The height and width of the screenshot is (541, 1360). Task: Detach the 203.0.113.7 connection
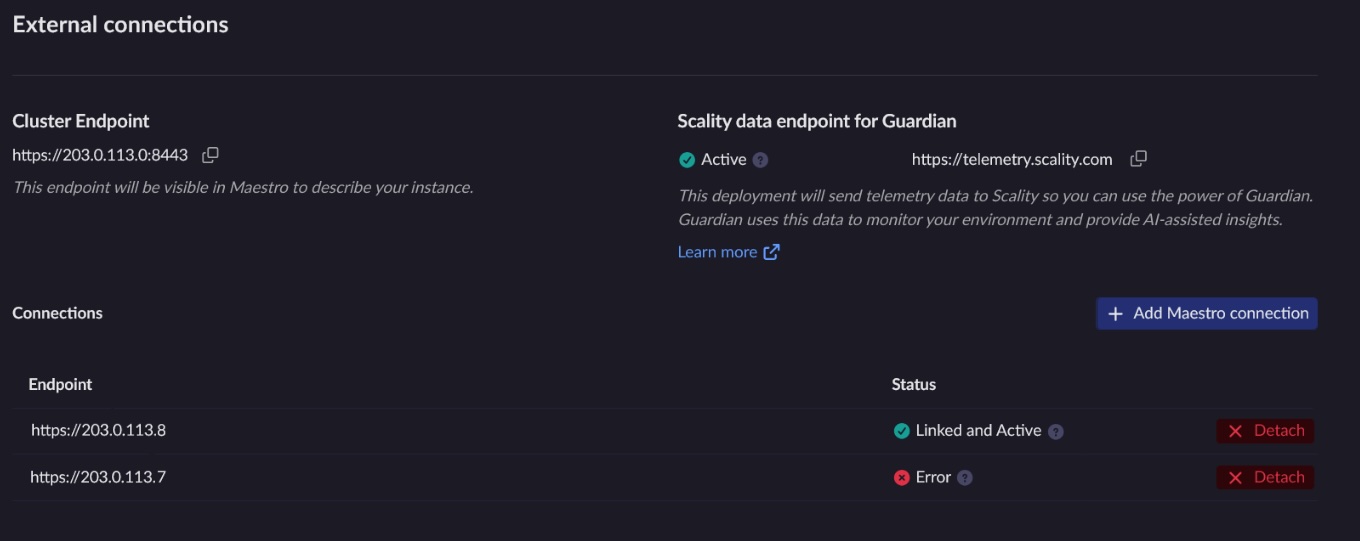pos(1265,478)
